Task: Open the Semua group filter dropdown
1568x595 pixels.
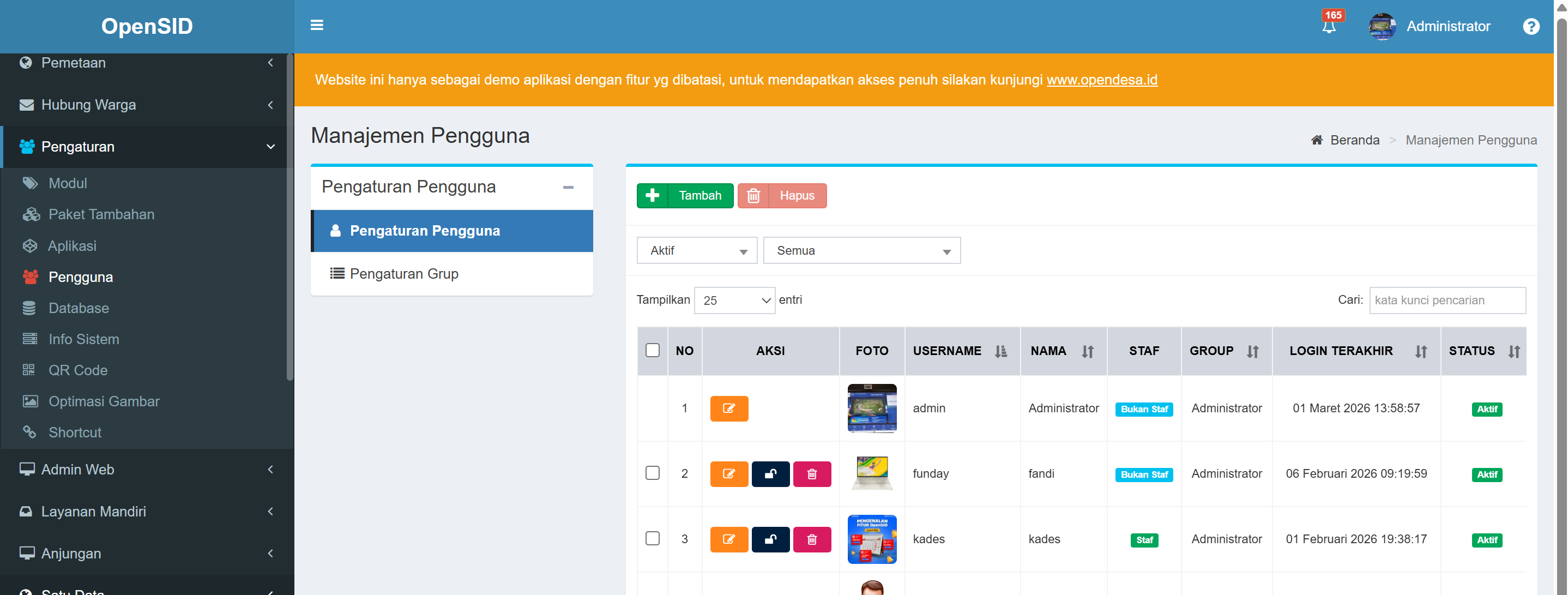Action: pyautogui.click(x=861, y=250)
